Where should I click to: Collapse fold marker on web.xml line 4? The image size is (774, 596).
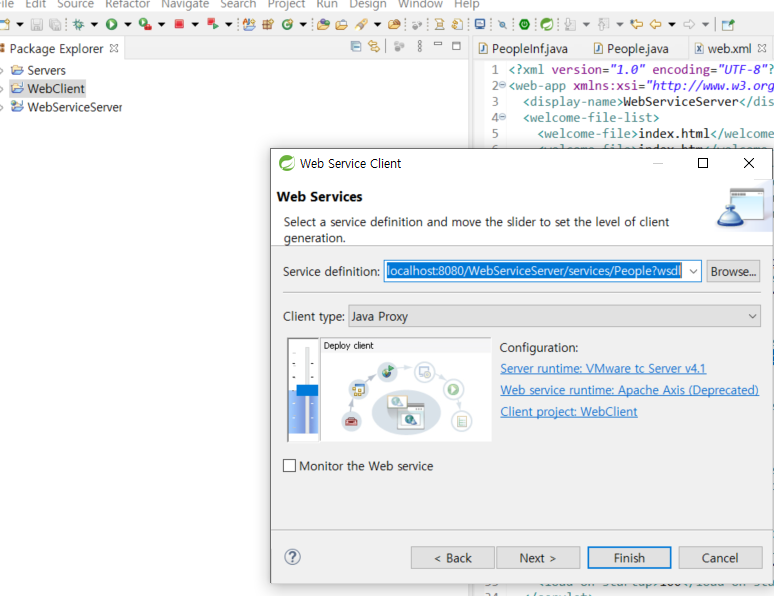tap(503, 118)
